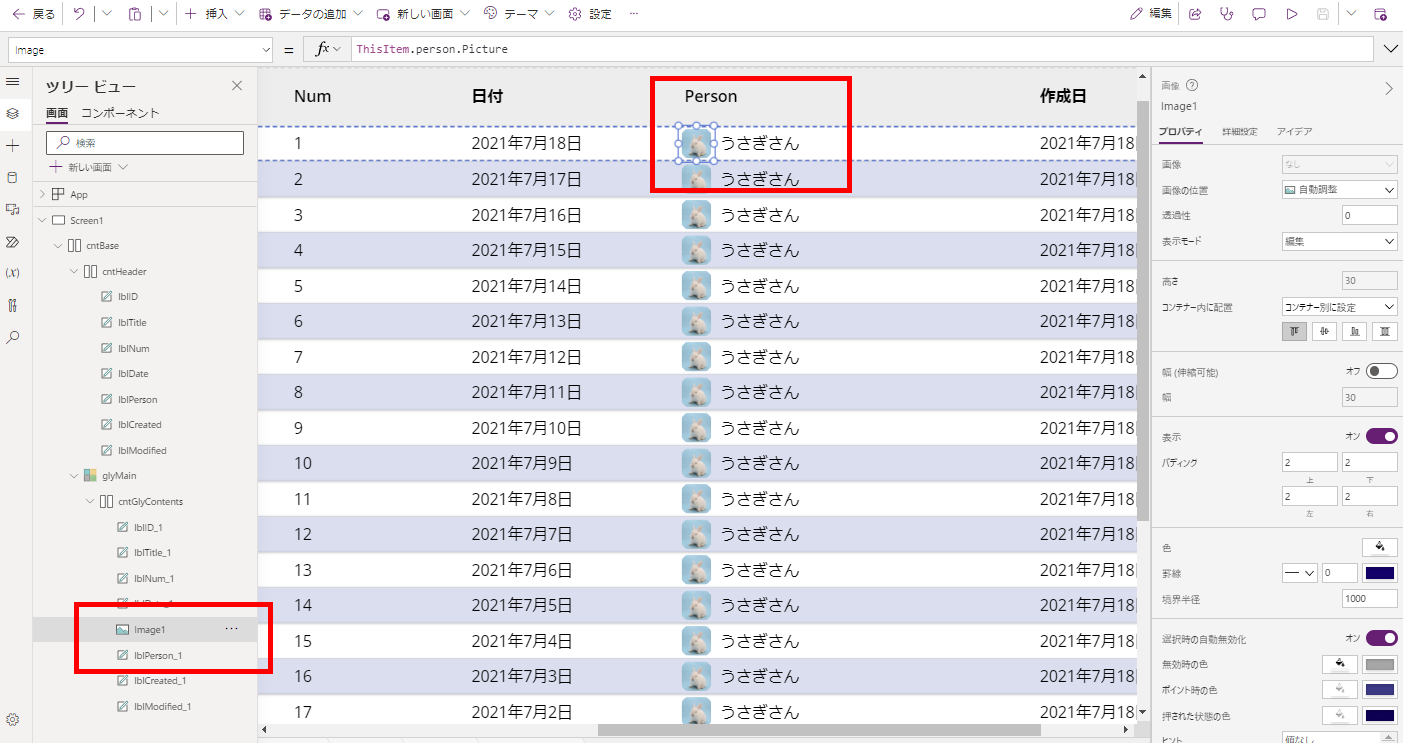
Task: Open the 画像の位置 dropdown
Action: point(1339,190)
